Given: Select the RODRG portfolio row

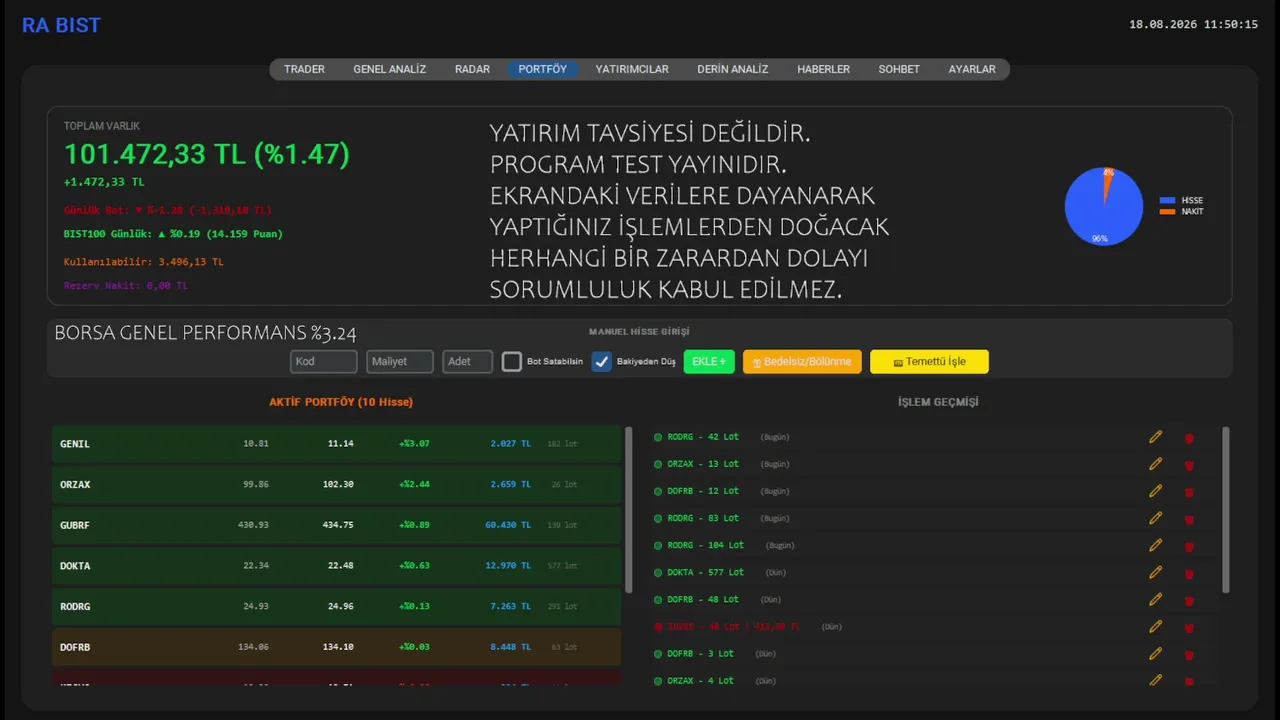Looking at the screenshot, I should click(336, 606).
